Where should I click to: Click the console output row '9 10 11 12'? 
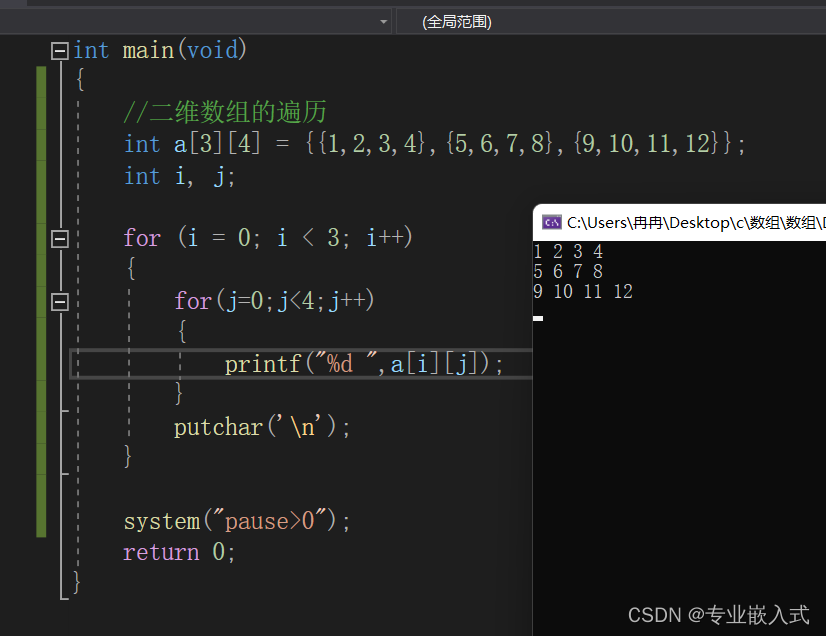[583, 291]
